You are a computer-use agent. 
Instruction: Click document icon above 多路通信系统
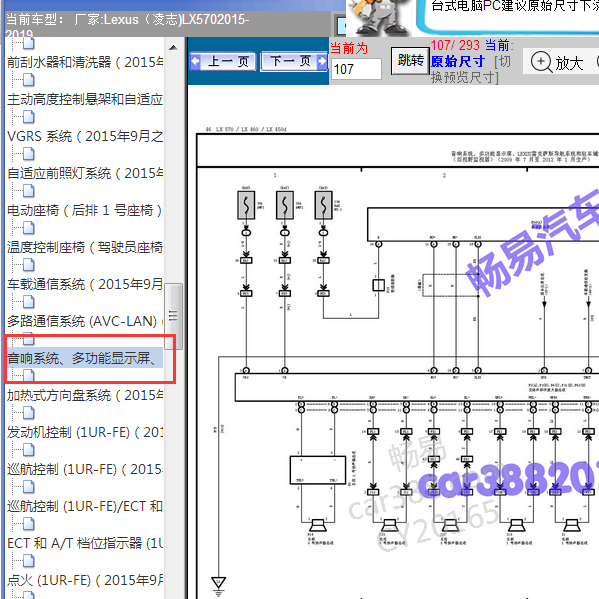pos(29,303)
